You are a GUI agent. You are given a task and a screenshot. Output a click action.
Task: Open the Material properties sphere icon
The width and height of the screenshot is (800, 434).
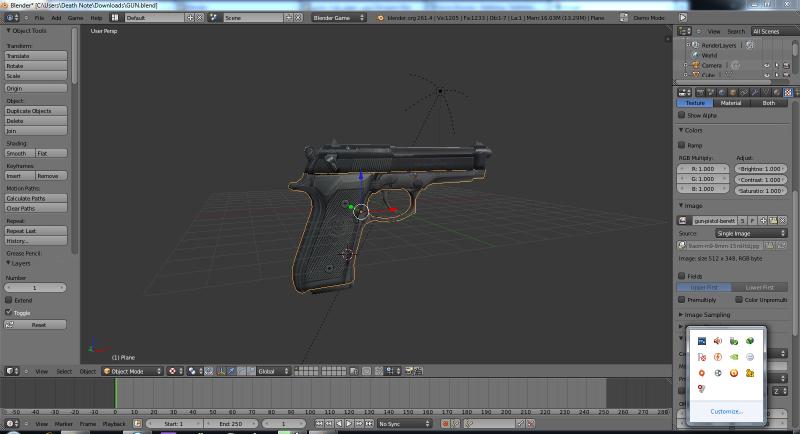click(x=777, y=92)
